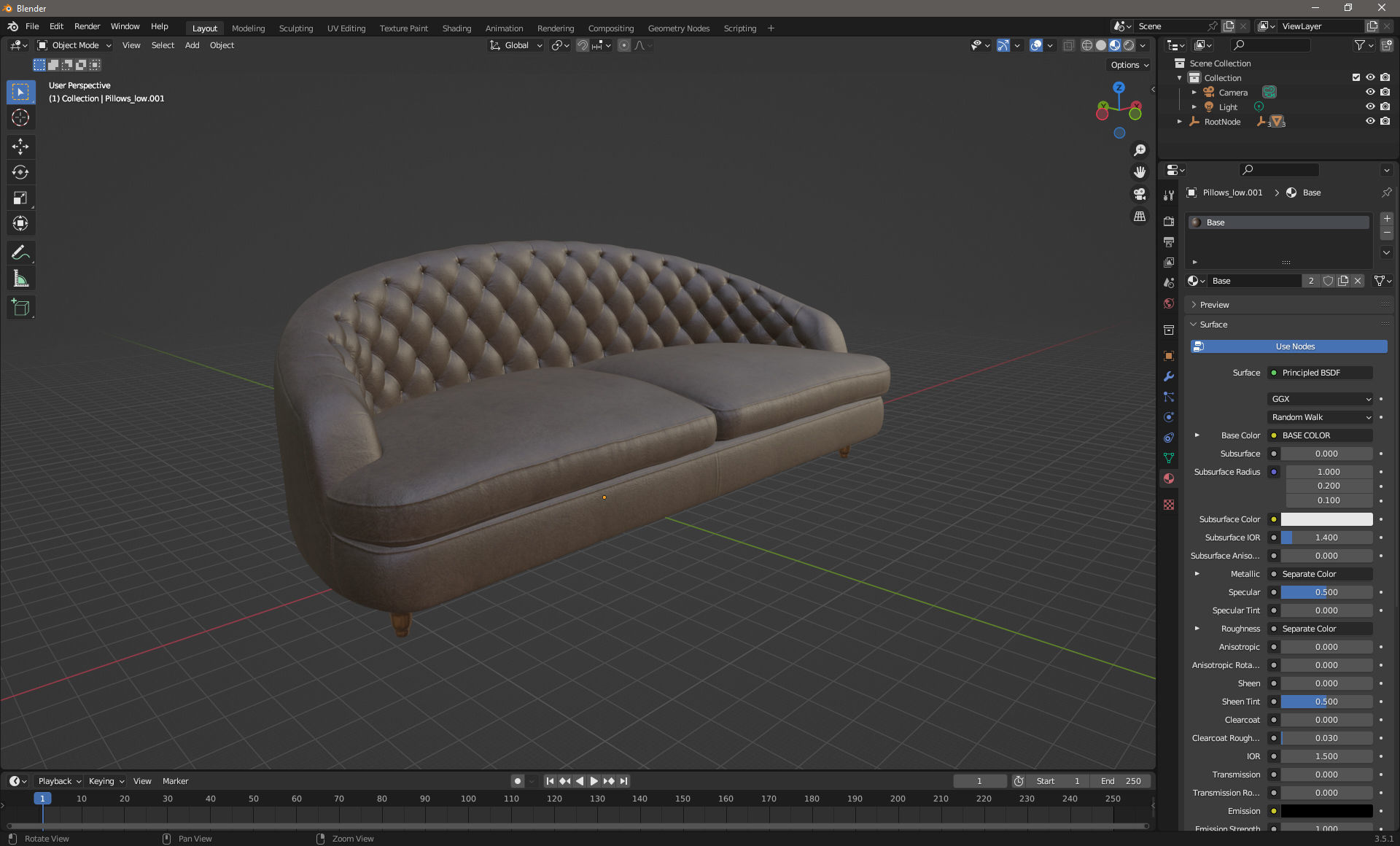Disable Camera in renders
This screenshot has height=846, width=1400.
[x=1385, y=92]
